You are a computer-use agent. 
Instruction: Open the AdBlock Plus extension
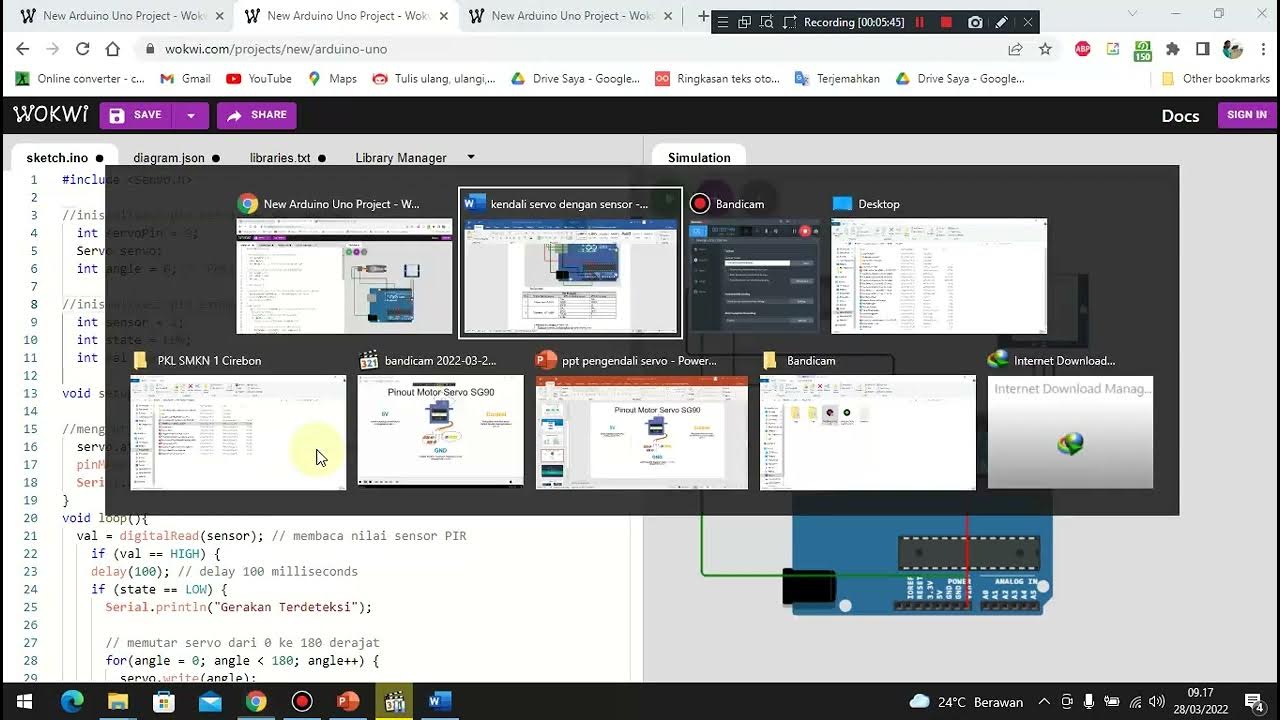click(1083, 49)
